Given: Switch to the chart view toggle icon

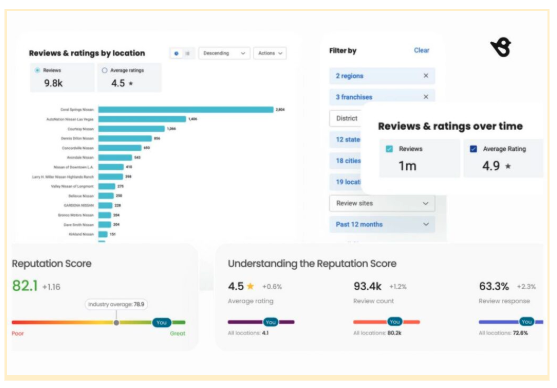Looking at the screenshot, I should pos(177,53).
